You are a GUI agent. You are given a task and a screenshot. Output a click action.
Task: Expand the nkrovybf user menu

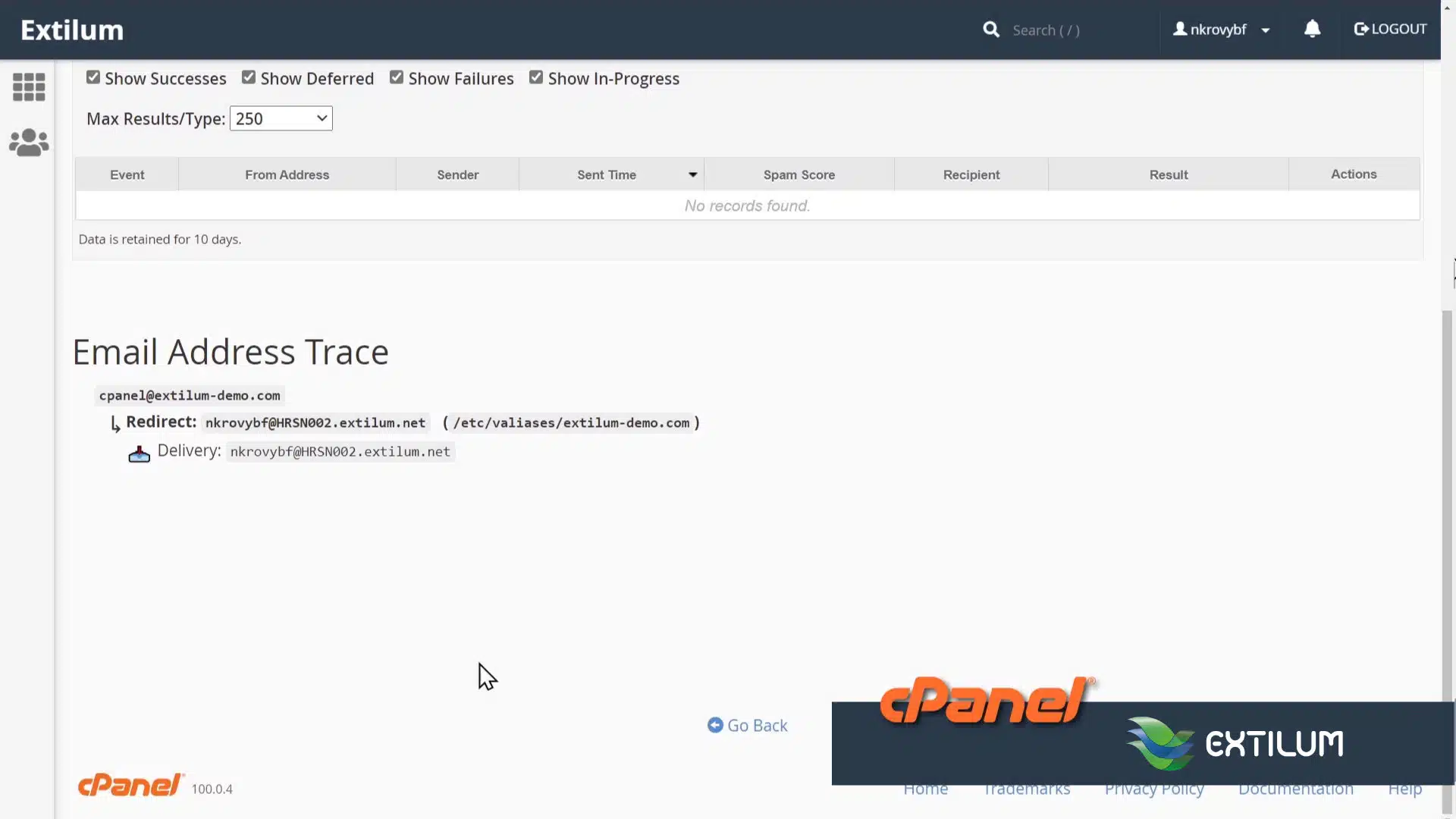(1222, 30)
